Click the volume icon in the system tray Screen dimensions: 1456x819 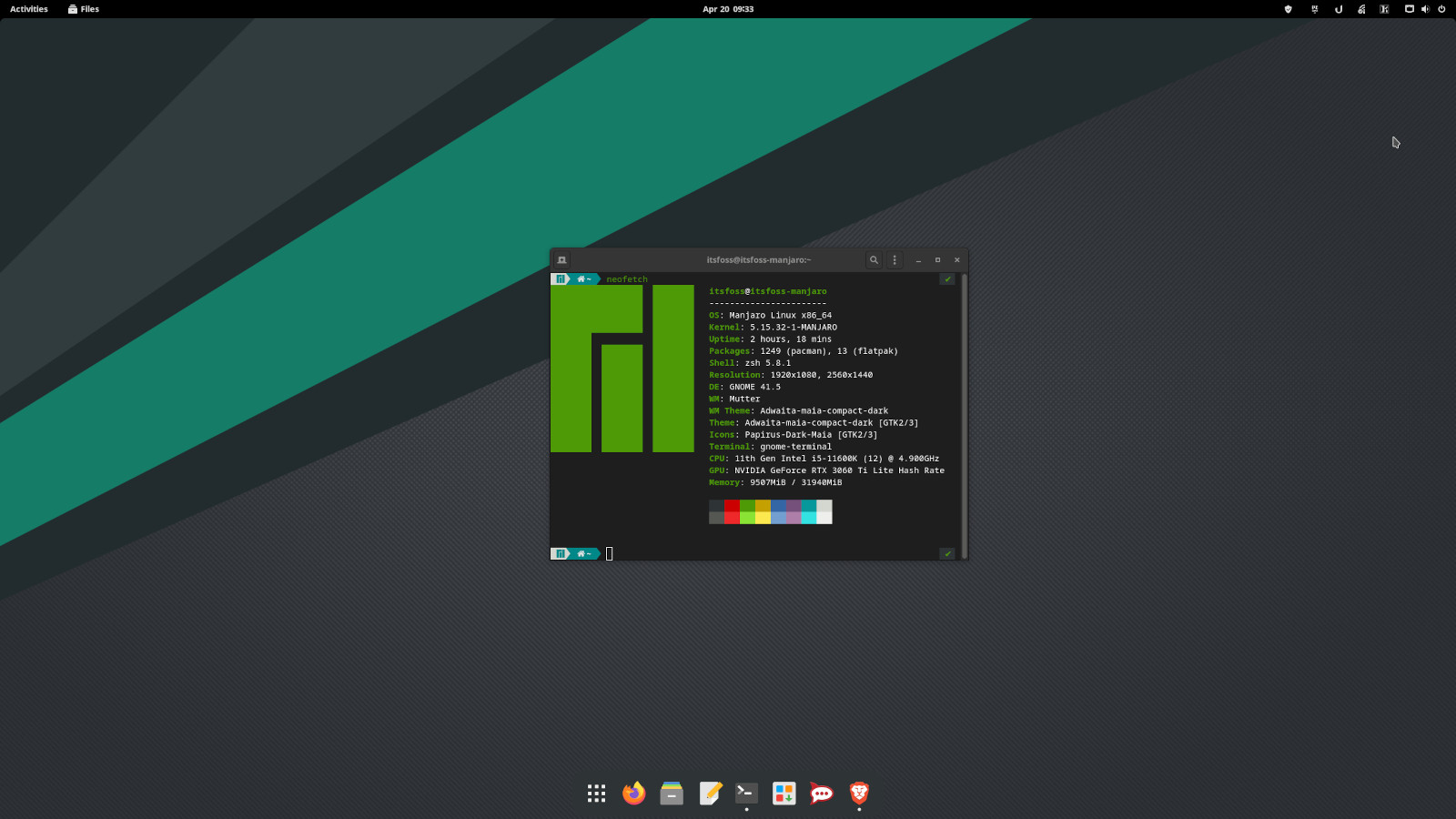tap(1425, 9)
